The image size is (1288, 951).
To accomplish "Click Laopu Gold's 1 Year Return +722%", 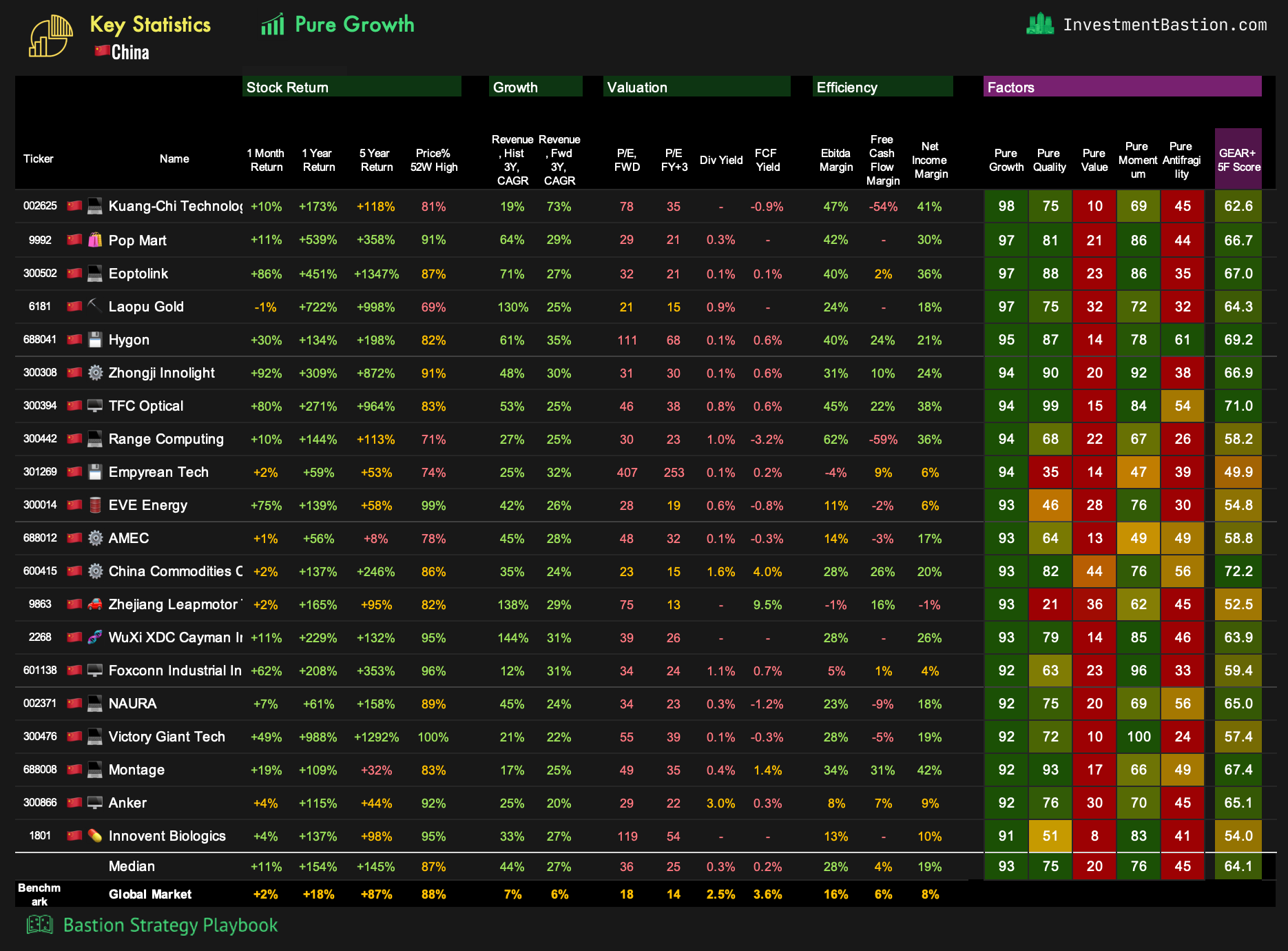I will click(x=318, y=307).
